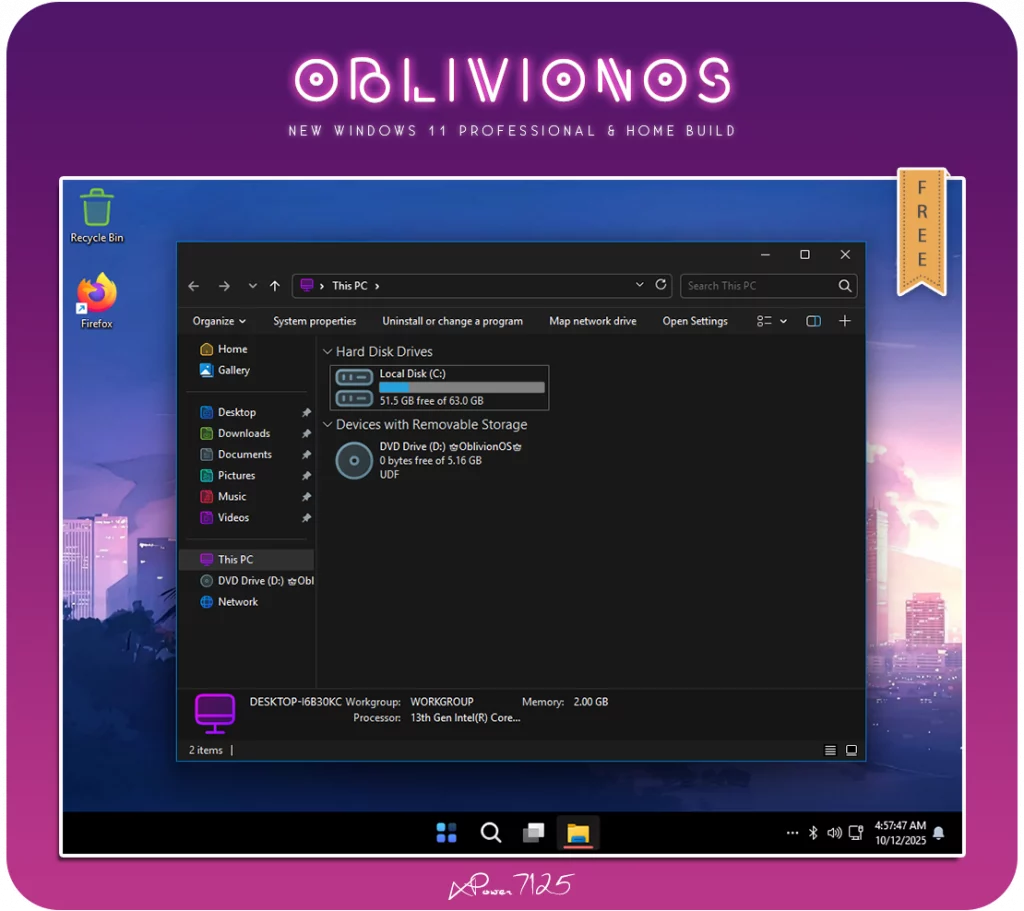Open the Recycle Bin
The width and height of the screenshot is (1024, 911).
(x=95, y=207)
